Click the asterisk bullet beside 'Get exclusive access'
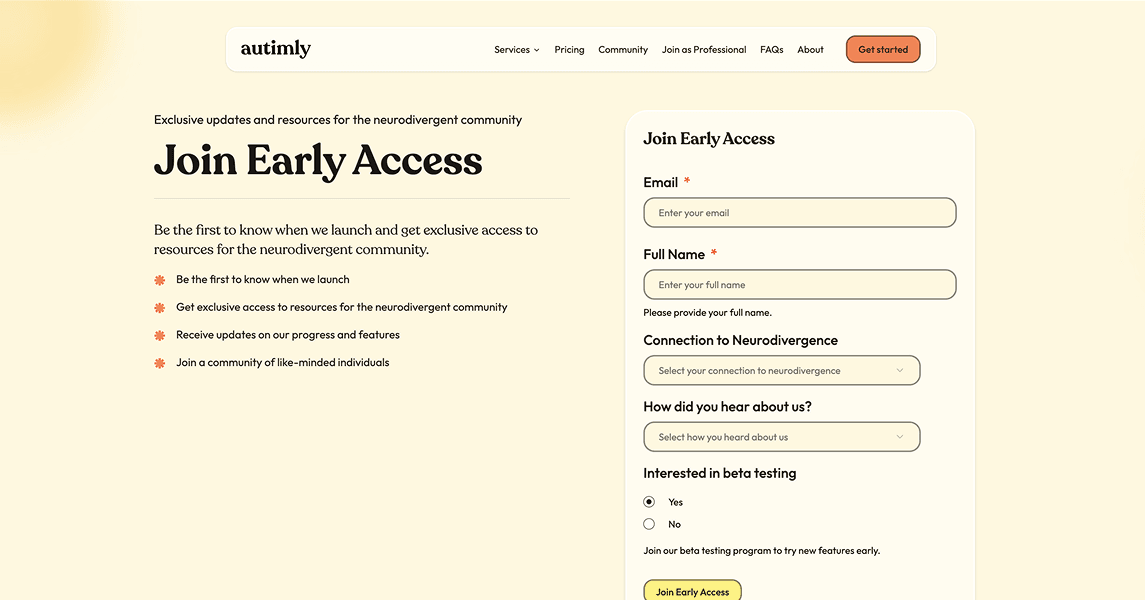1145x600 pixels. coord(160,308)
